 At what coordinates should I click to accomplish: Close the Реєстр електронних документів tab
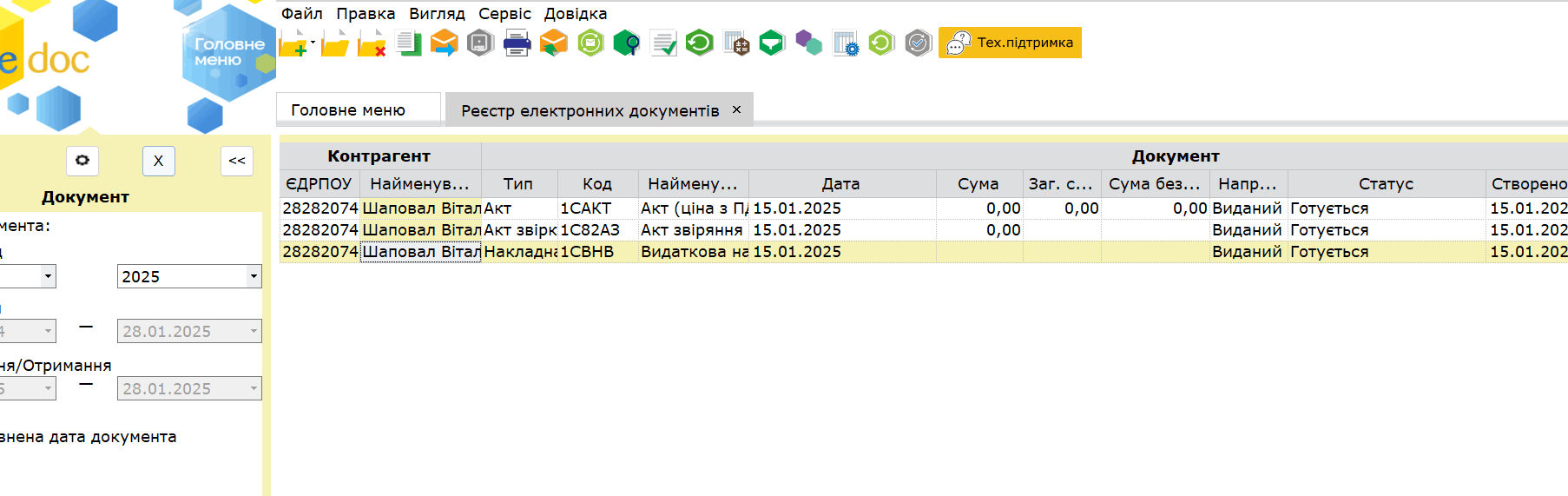click(736, 109)
